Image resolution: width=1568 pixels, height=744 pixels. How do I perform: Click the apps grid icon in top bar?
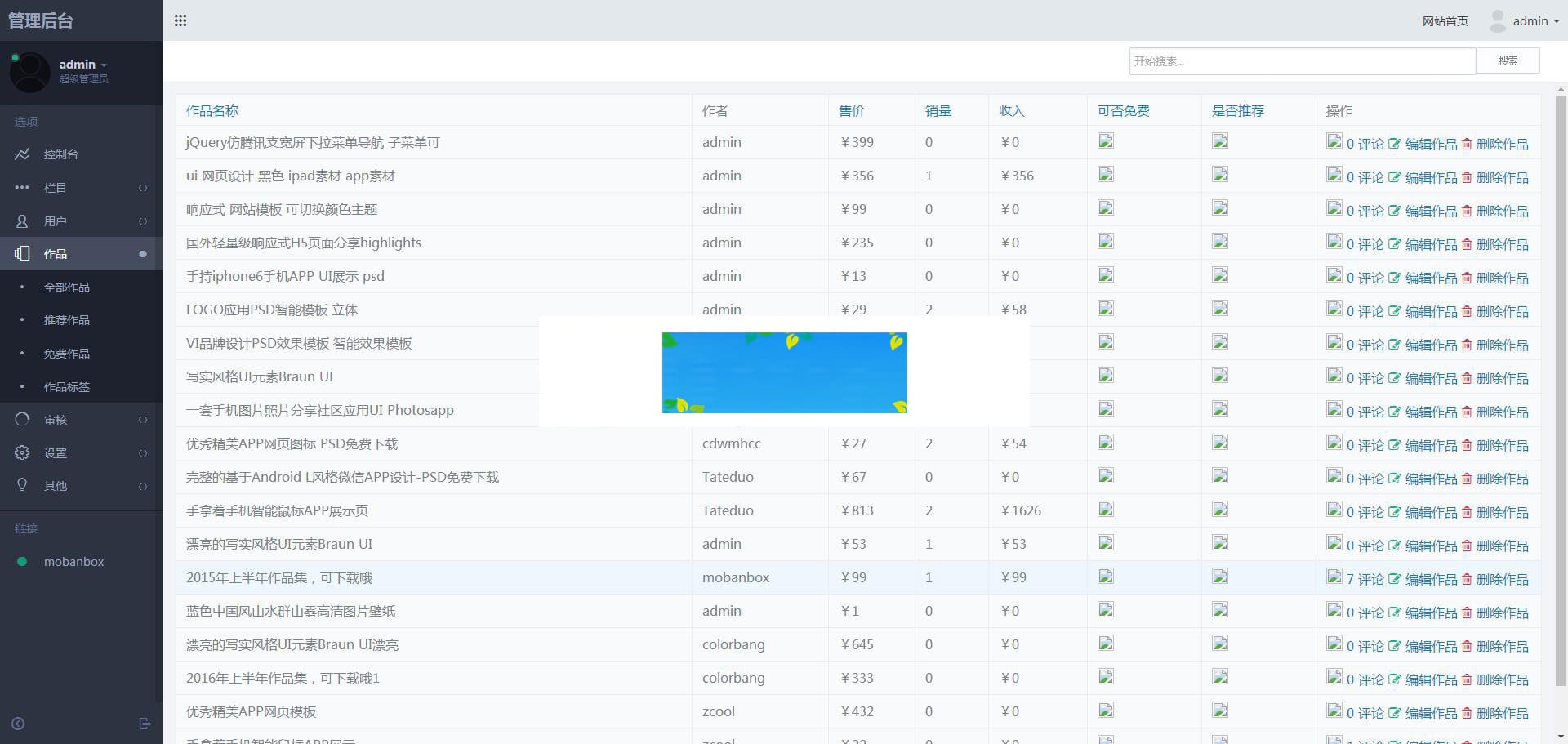click(180, 20)
